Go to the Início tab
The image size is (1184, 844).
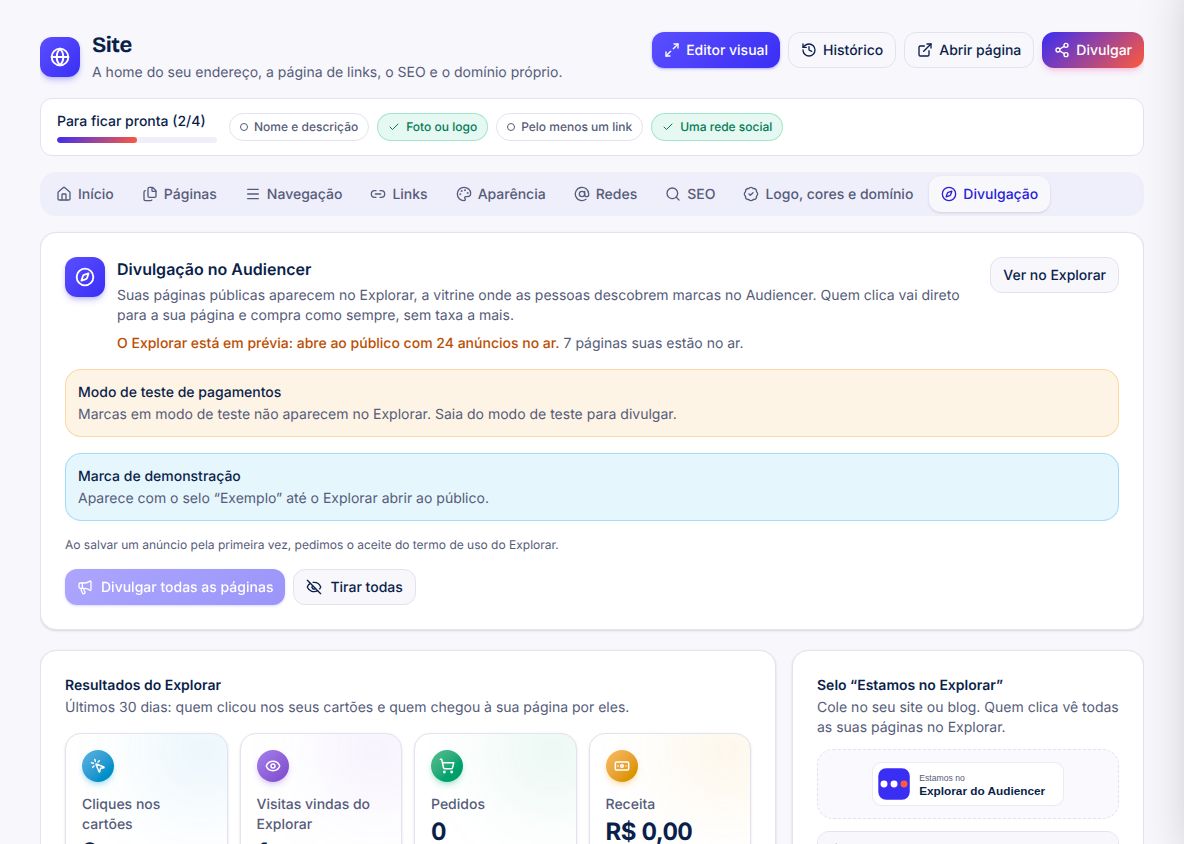[85, 194]
